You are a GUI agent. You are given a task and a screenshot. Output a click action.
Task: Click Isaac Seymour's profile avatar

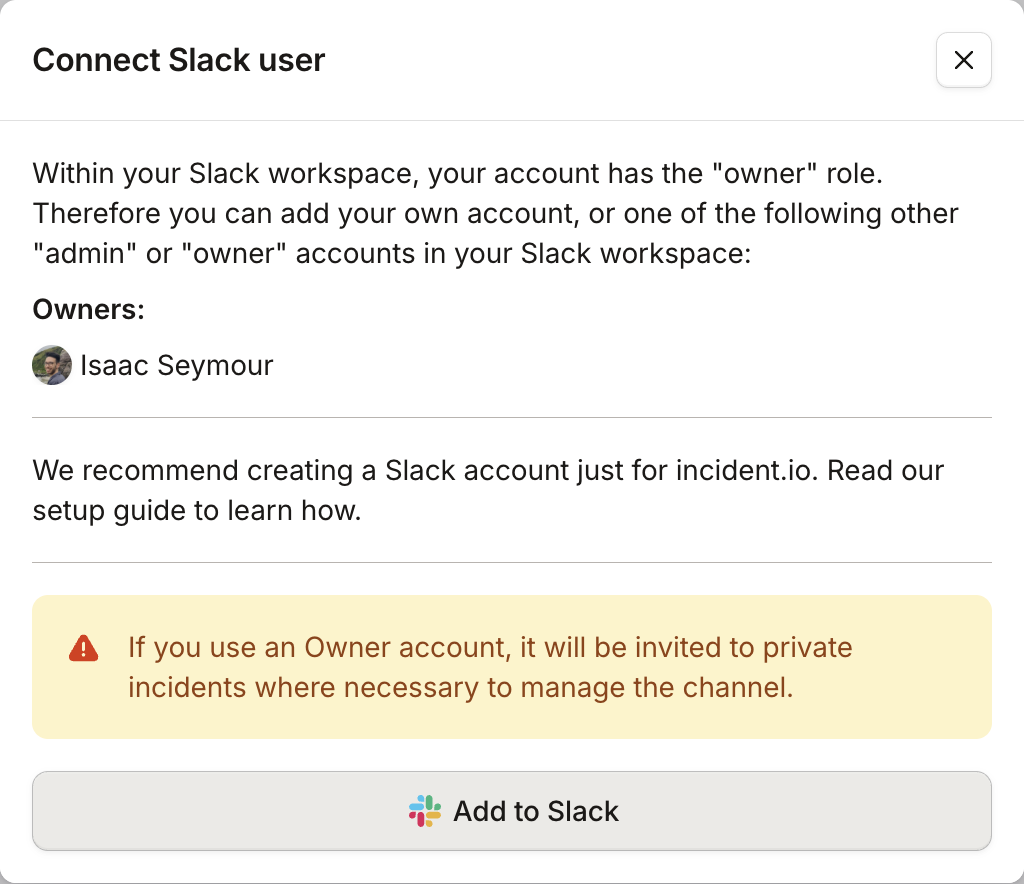point(52,365)
